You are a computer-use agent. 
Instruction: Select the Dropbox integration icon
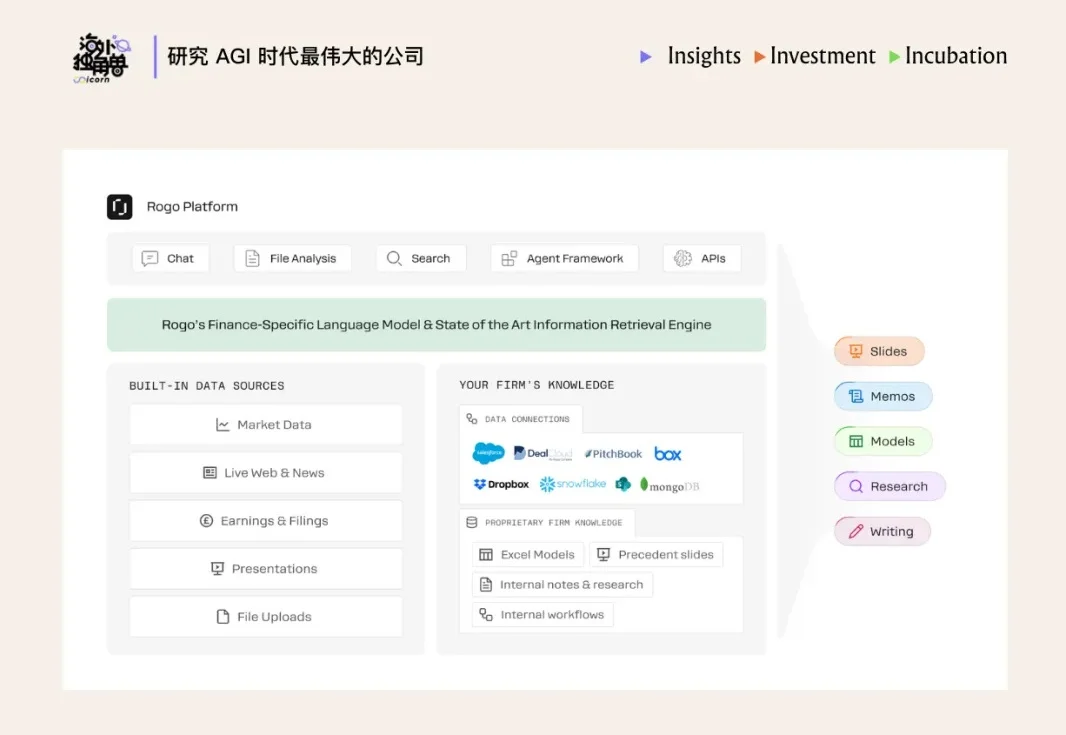click(x=499, y=484)
